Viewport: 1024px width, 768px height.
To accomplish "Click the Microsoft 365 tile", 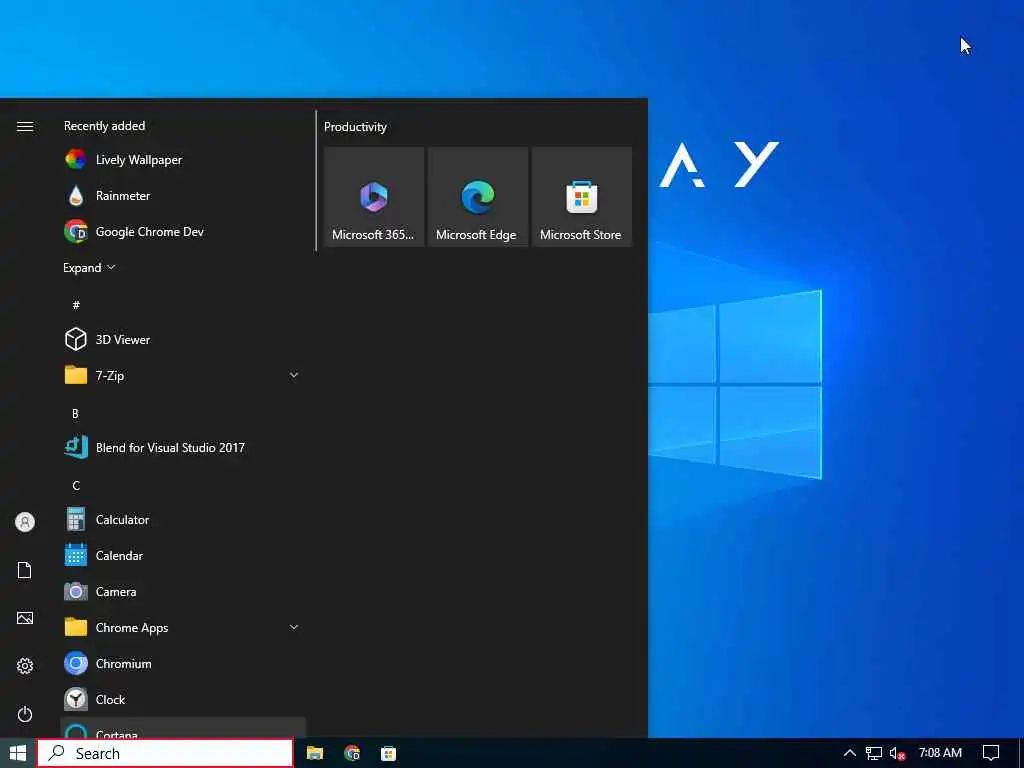I will 374,197.
